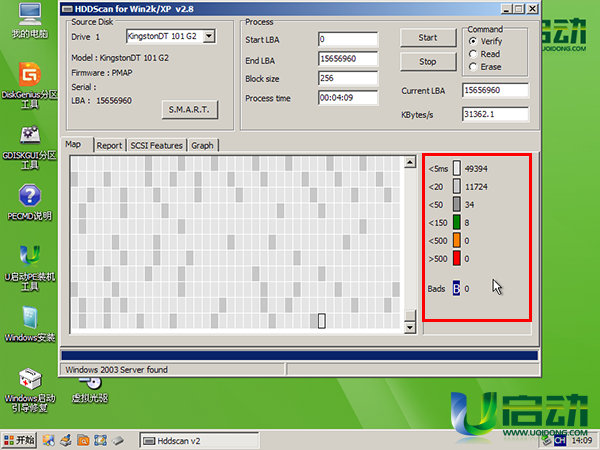Click the Firmware : PMAP text
The image size is (600, 450).
[102, 73]
